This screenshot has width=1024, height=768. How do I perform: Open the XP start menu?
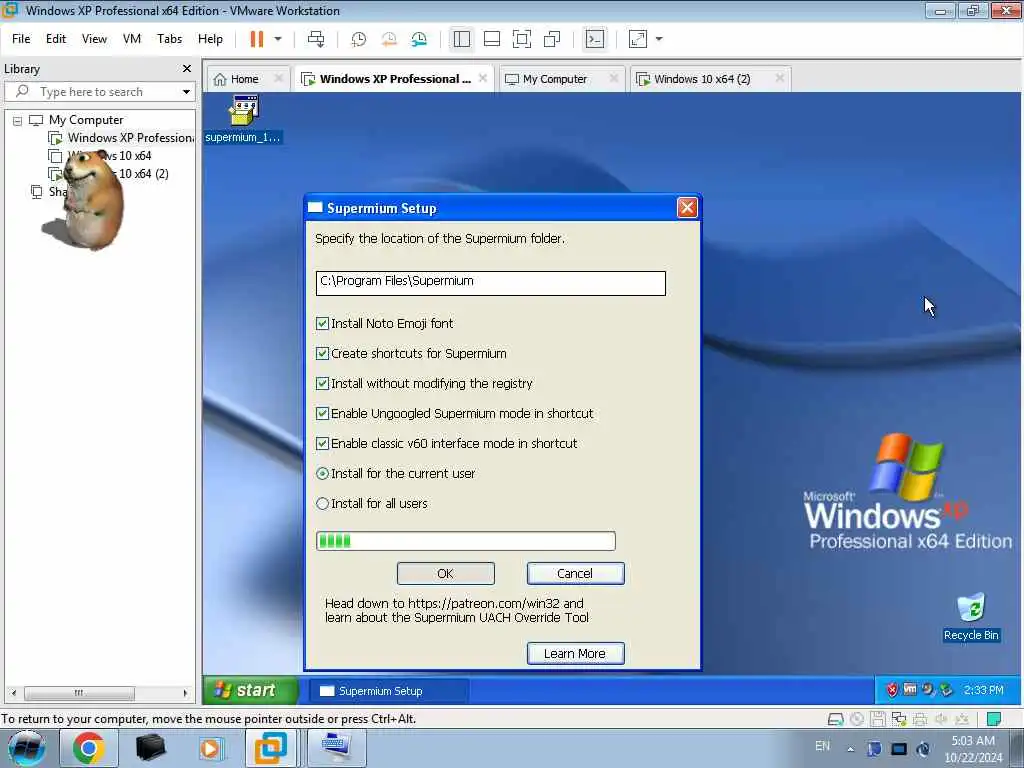coord(250,690)
